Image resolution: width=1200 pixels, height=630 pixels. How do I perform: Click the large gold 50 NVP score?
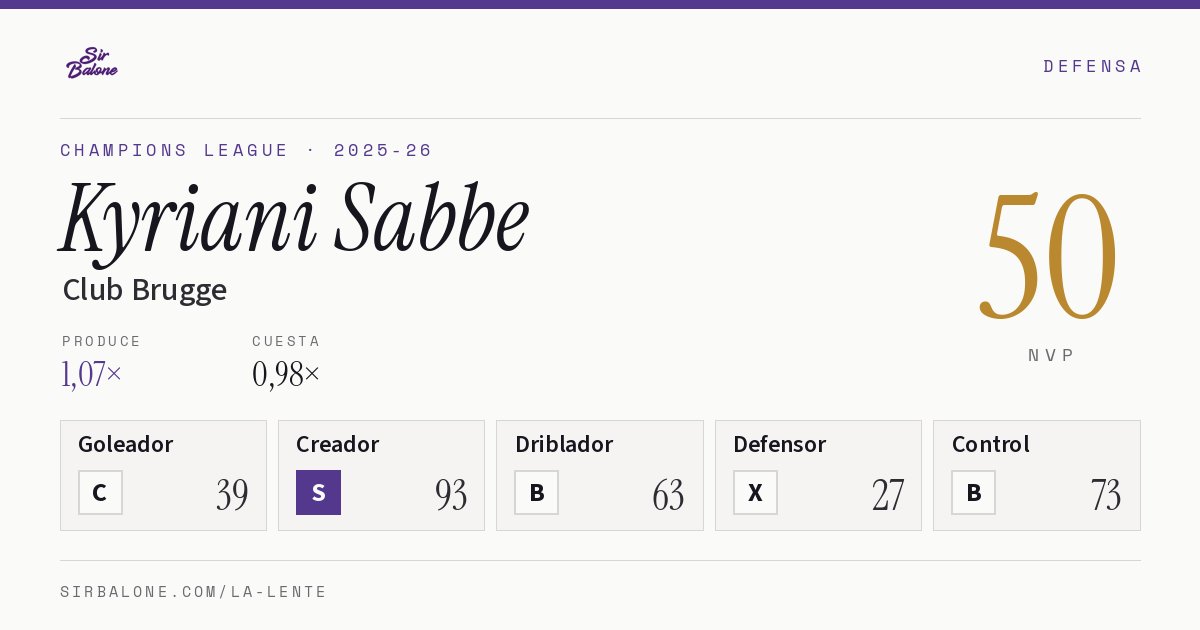[x=1049, y=256]
